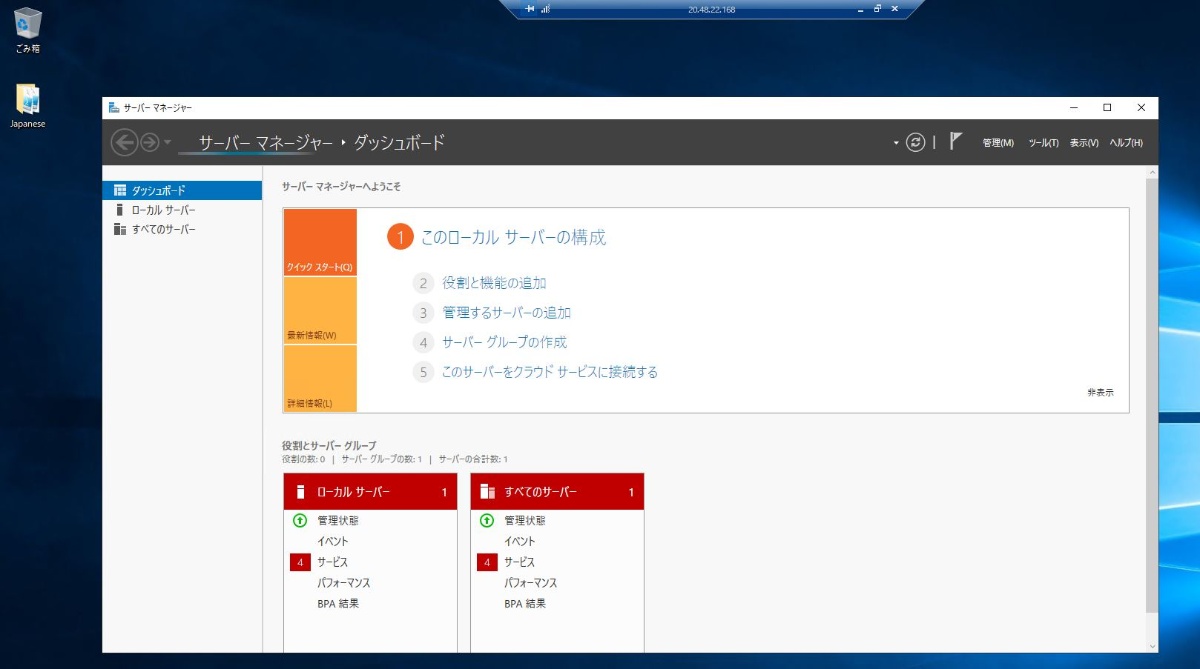Viewport: 1200px width, 669px height.
Task: Click the step 4 circle icon
Action: tap(423, 342)
